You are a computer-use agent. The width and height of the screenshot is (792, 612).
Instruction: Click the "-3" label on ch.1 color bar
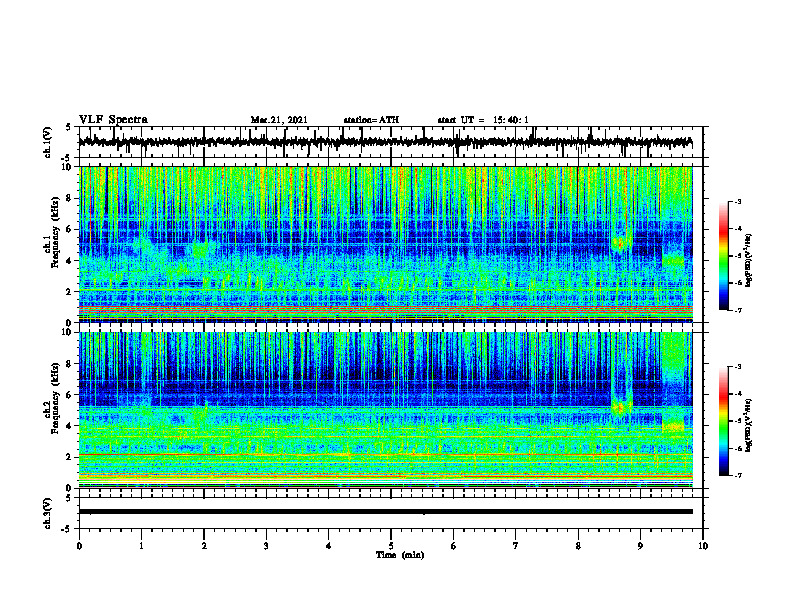tap(737, 202)
